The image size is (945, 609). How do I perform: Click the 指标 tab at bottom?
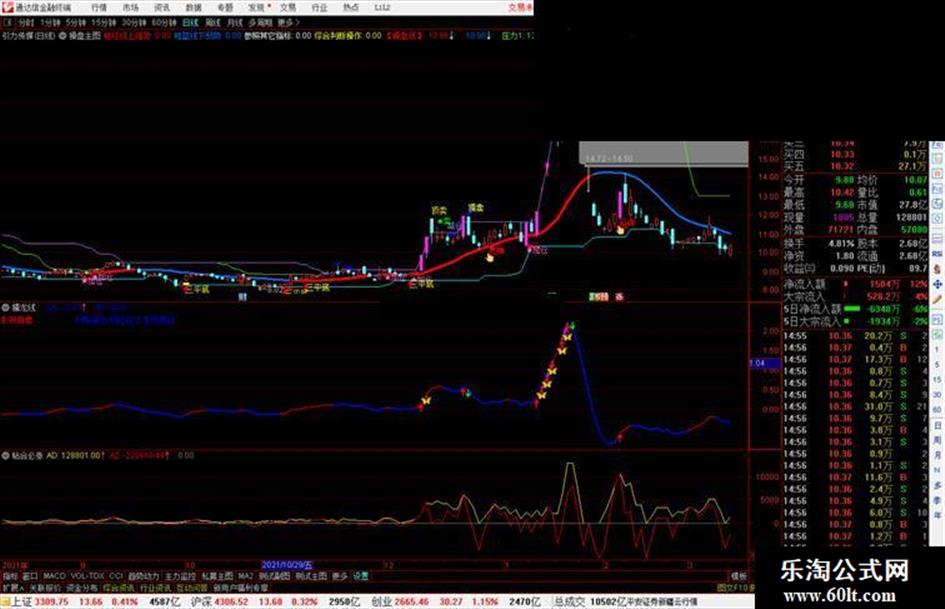[x=10, y=576]
